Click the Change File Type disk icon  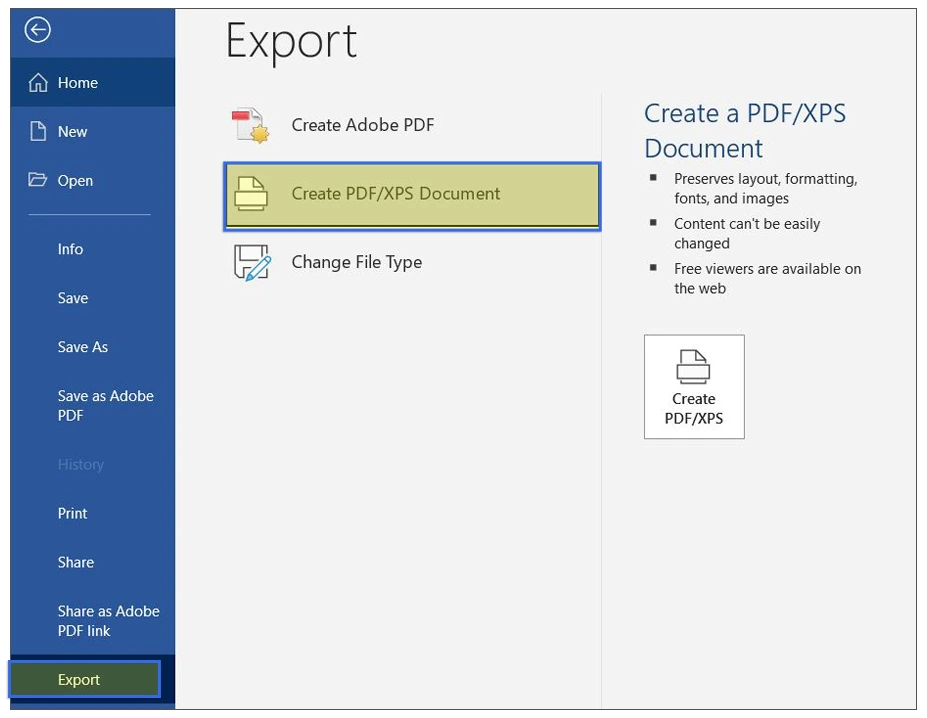[252, 262]
